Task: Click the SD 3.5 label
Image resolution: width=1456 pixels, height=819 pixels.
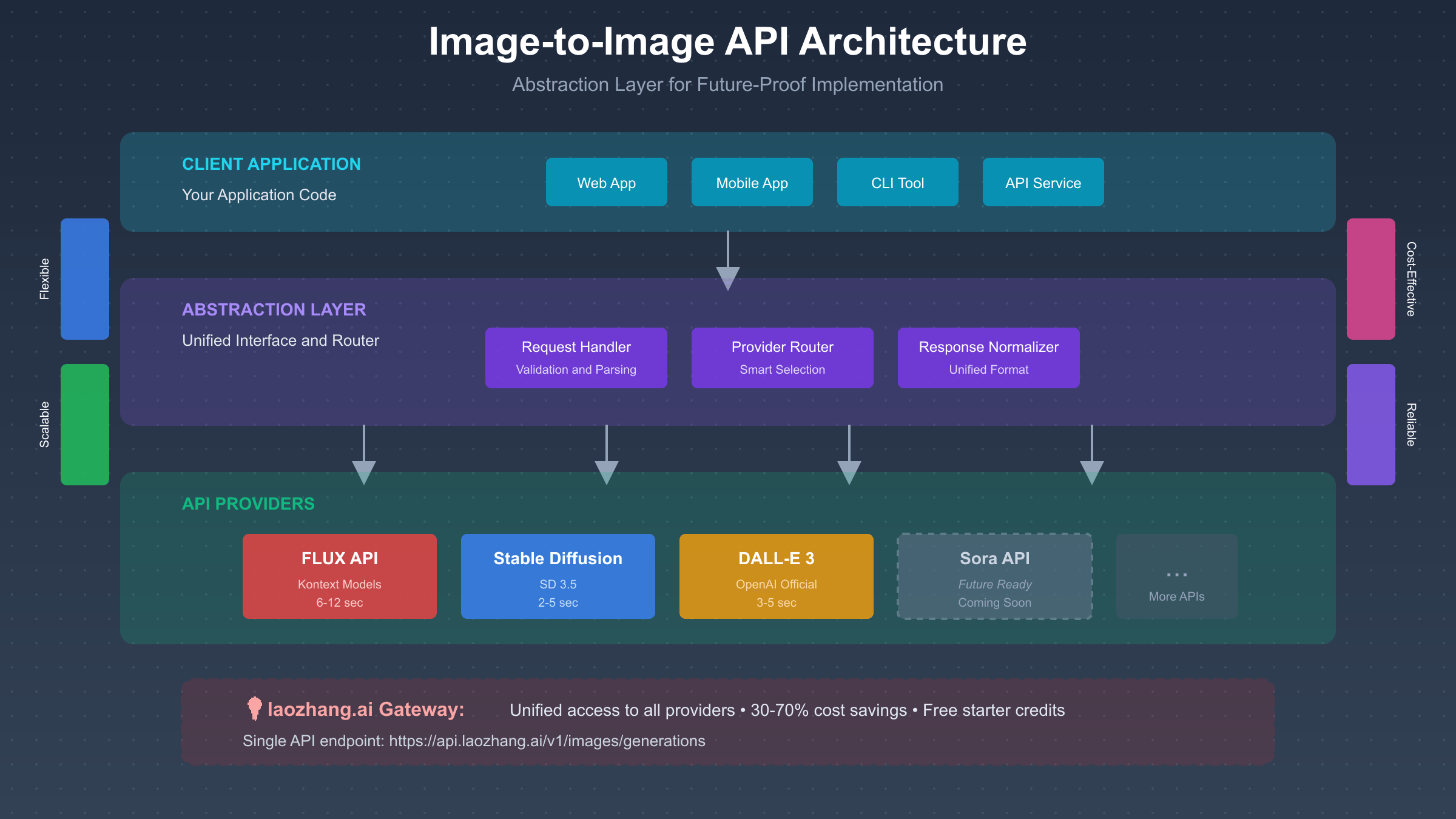Action: coord(558,584)
